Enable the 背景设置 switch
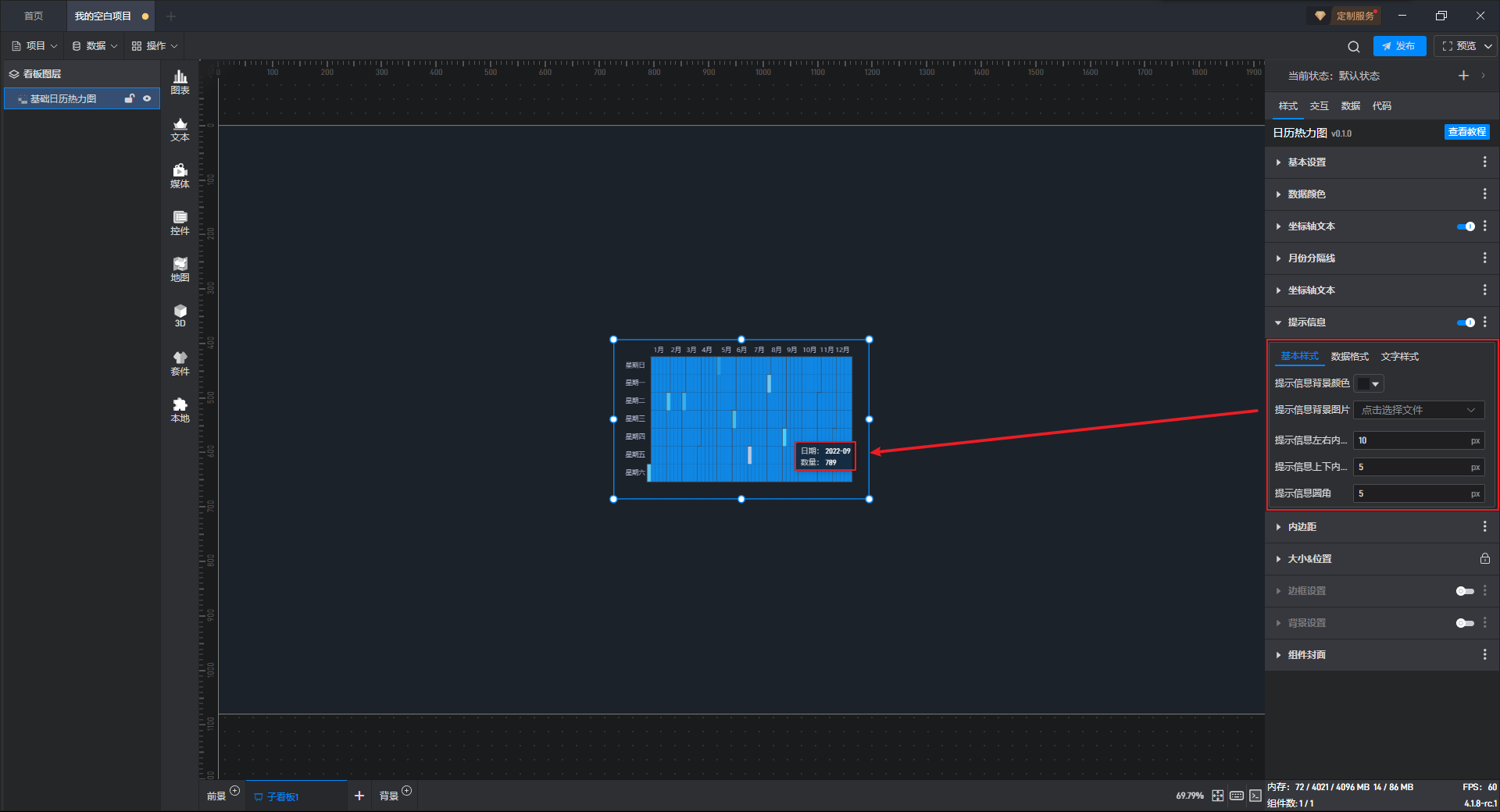Viewport: 1500px width, 812px height. tap(1465, 623)
